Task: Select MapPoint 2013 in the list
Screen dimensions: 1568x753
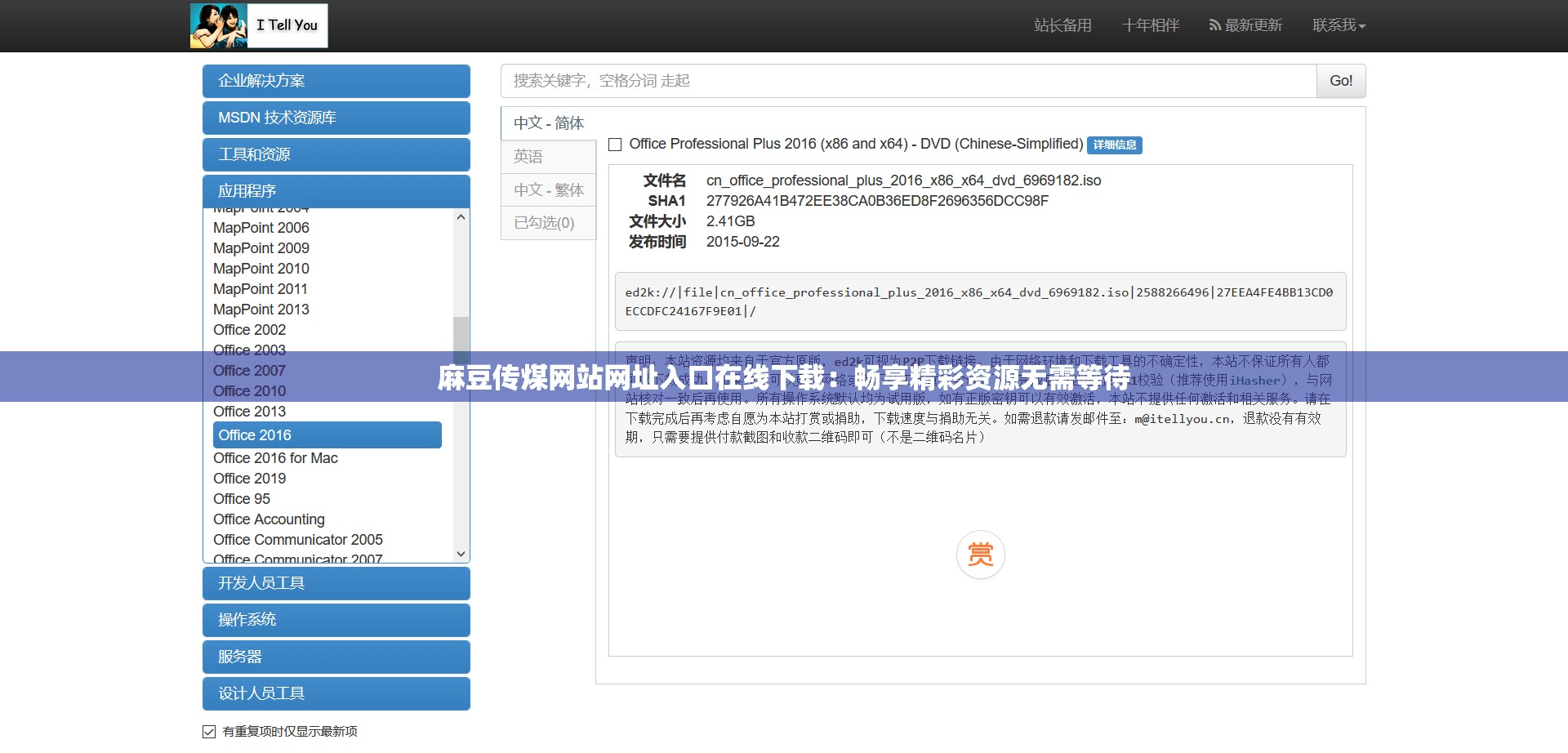Action: click(261, 310)
